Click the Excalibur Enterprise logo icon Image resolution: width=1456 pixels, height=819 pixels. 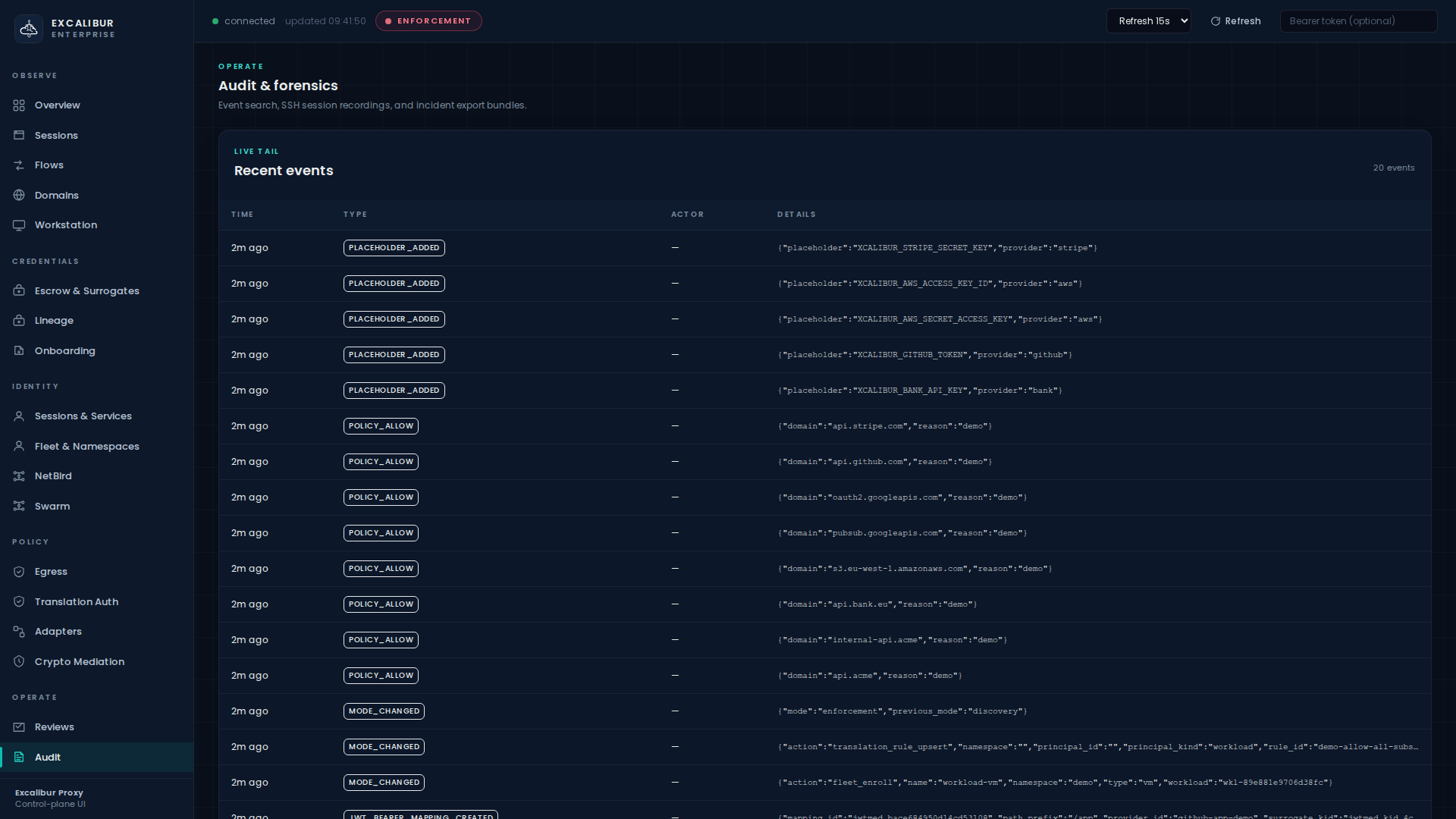point(29,29)
